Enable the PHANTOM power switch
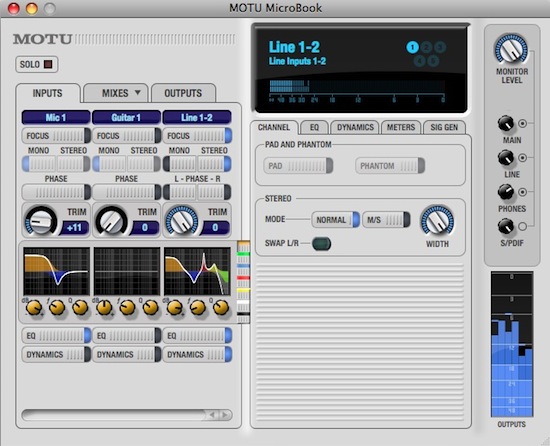This screenshot has width=550, height=446. coord(390,165)
